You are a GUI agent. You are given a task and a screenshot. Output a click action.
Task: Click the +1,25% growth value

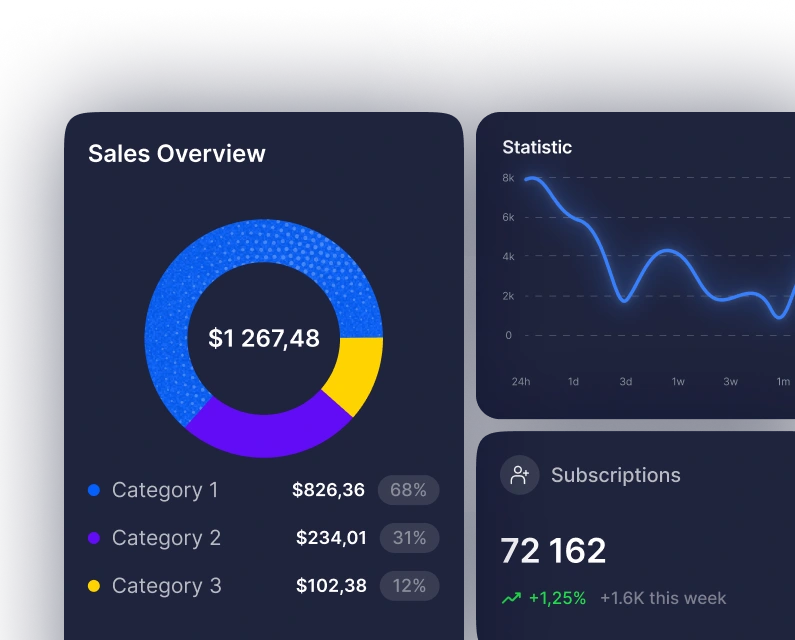click(558, 598)
